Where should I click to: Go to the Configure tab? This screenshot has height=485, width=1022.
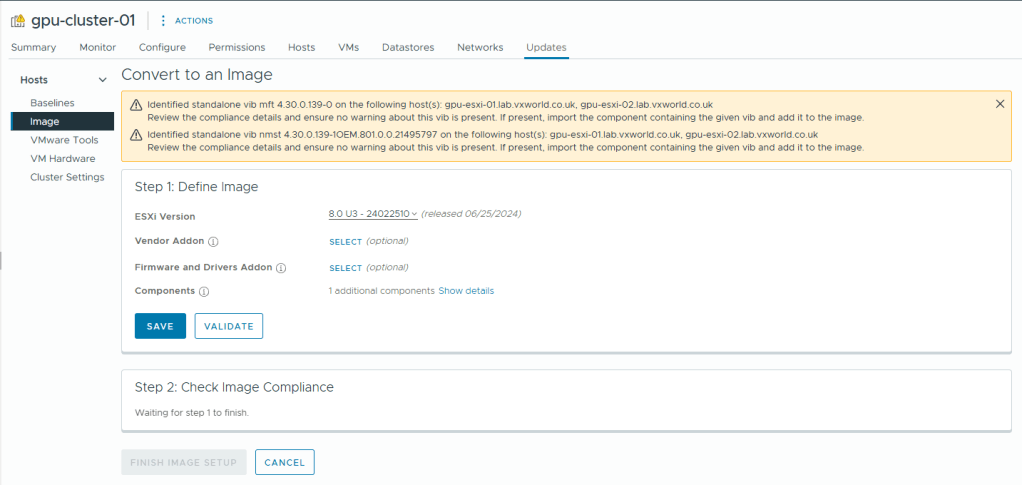(162, 47)
